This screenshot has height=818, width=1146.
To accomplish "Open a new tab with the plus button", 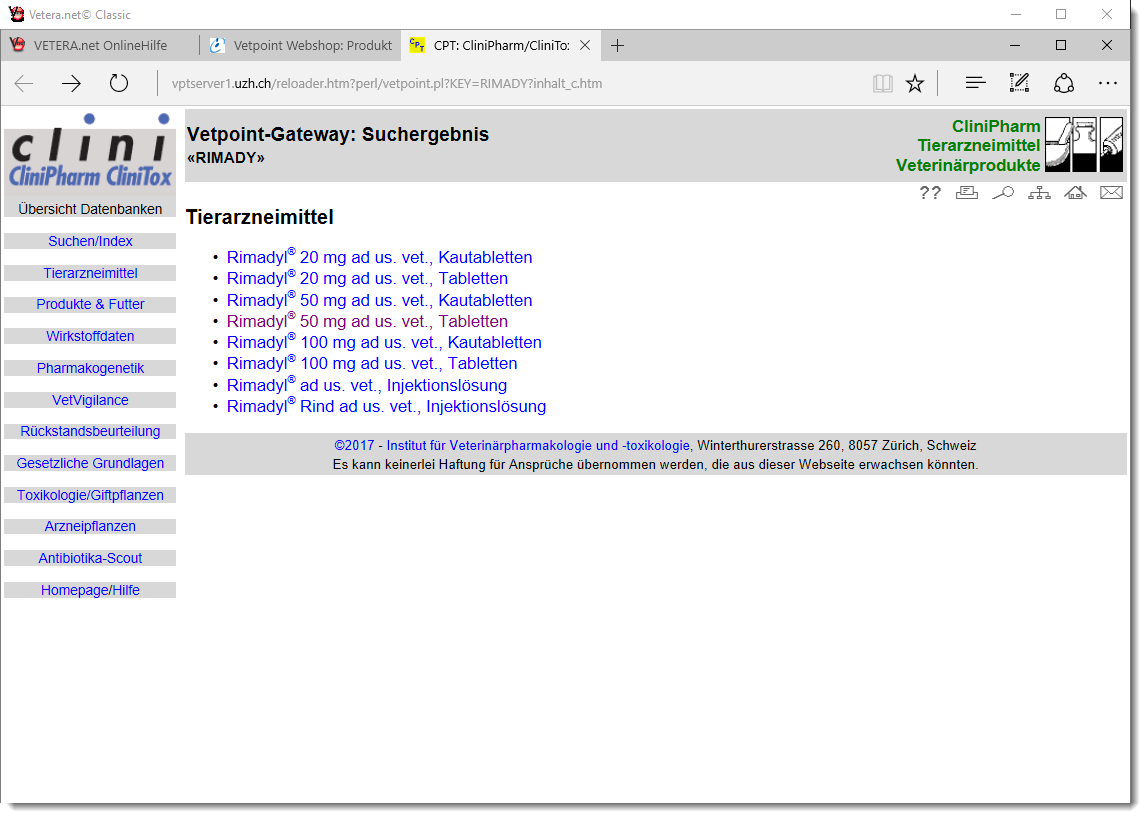I will [618, 46].
